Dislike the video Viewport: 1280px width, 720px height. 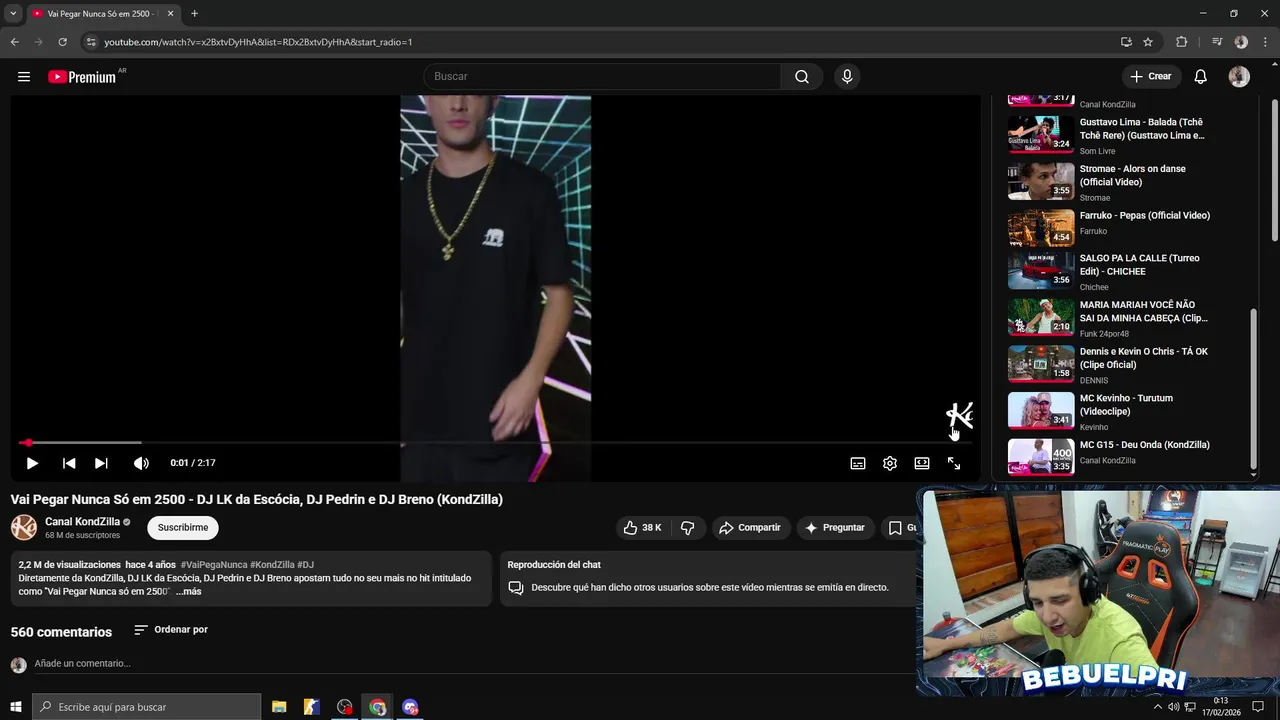click(x=687, y=527)
